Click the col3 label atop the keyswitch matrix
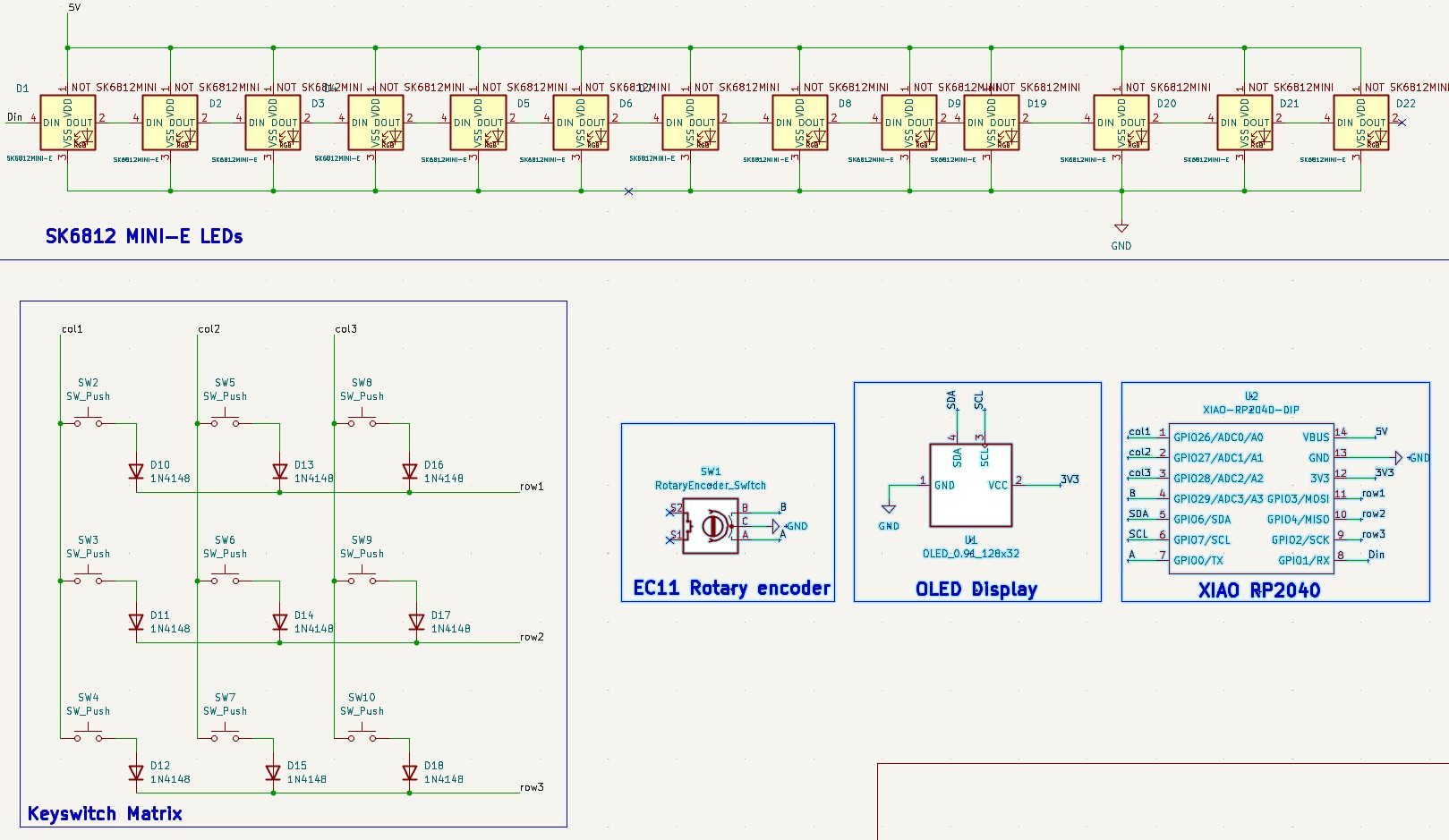 (x=346, y=329)
